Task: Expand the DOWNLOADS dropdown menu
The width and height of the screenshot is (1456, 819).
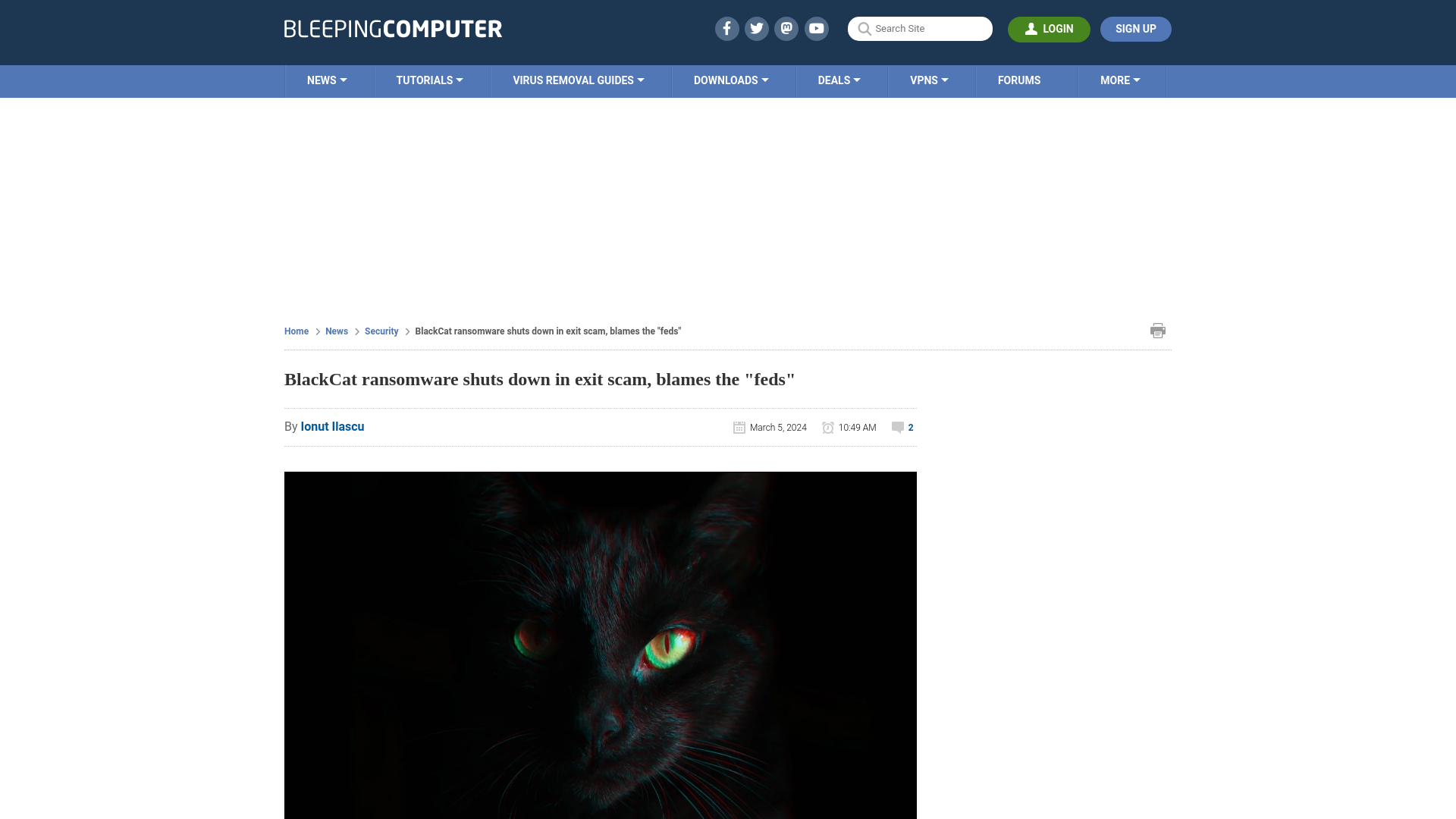Action: (x=731, y=80)
